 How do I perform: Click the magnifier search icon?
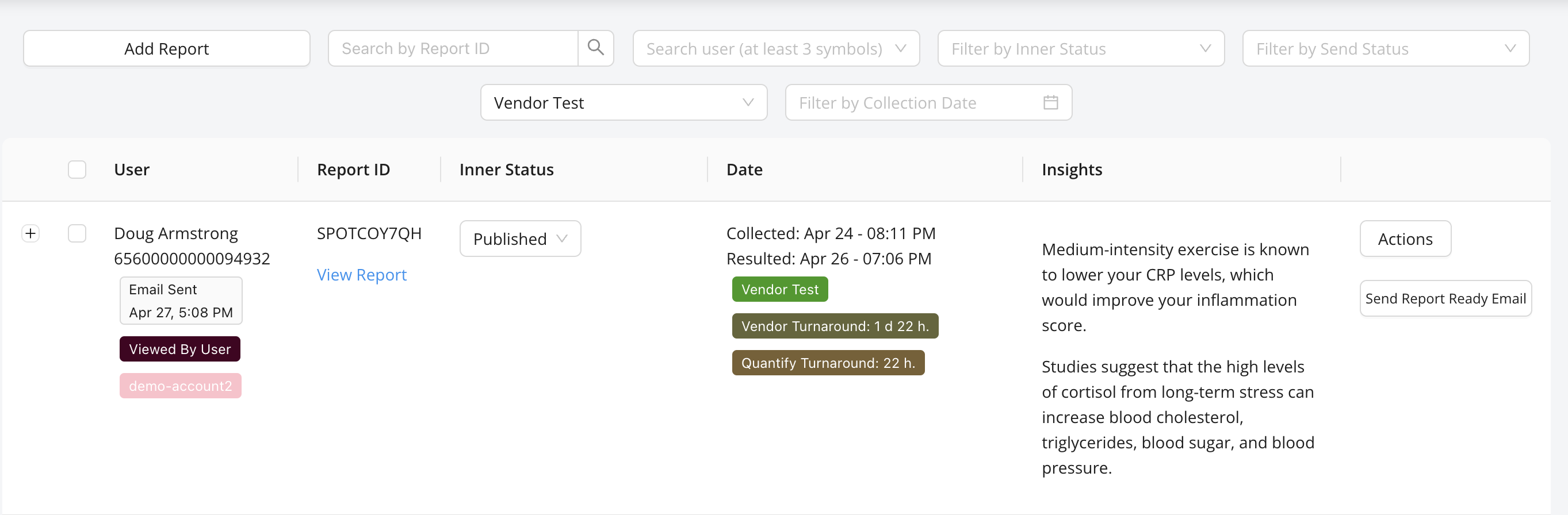[595, 48]
